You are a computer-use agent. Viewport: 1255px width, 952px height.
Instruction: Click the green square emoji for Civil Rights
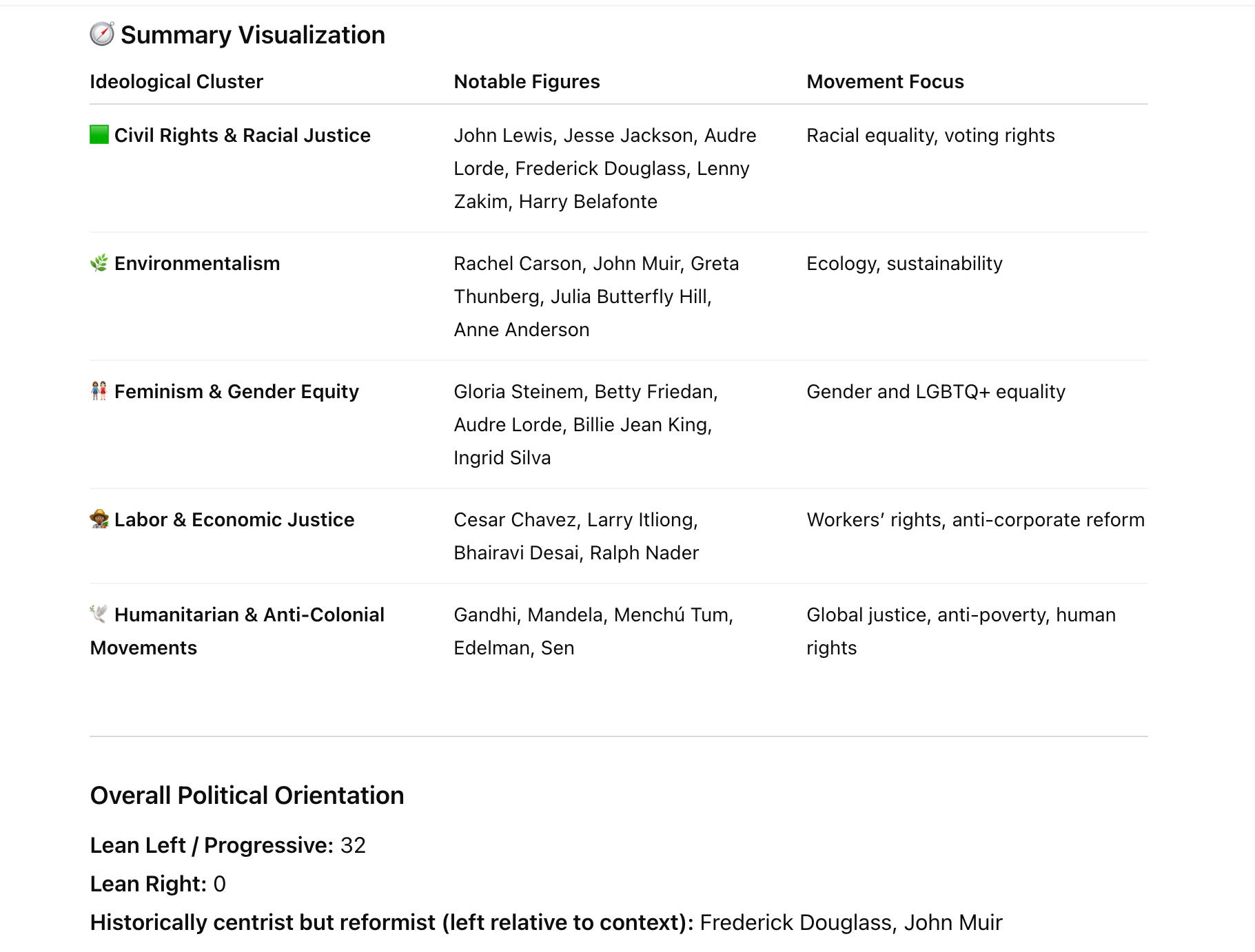point(99,134)
